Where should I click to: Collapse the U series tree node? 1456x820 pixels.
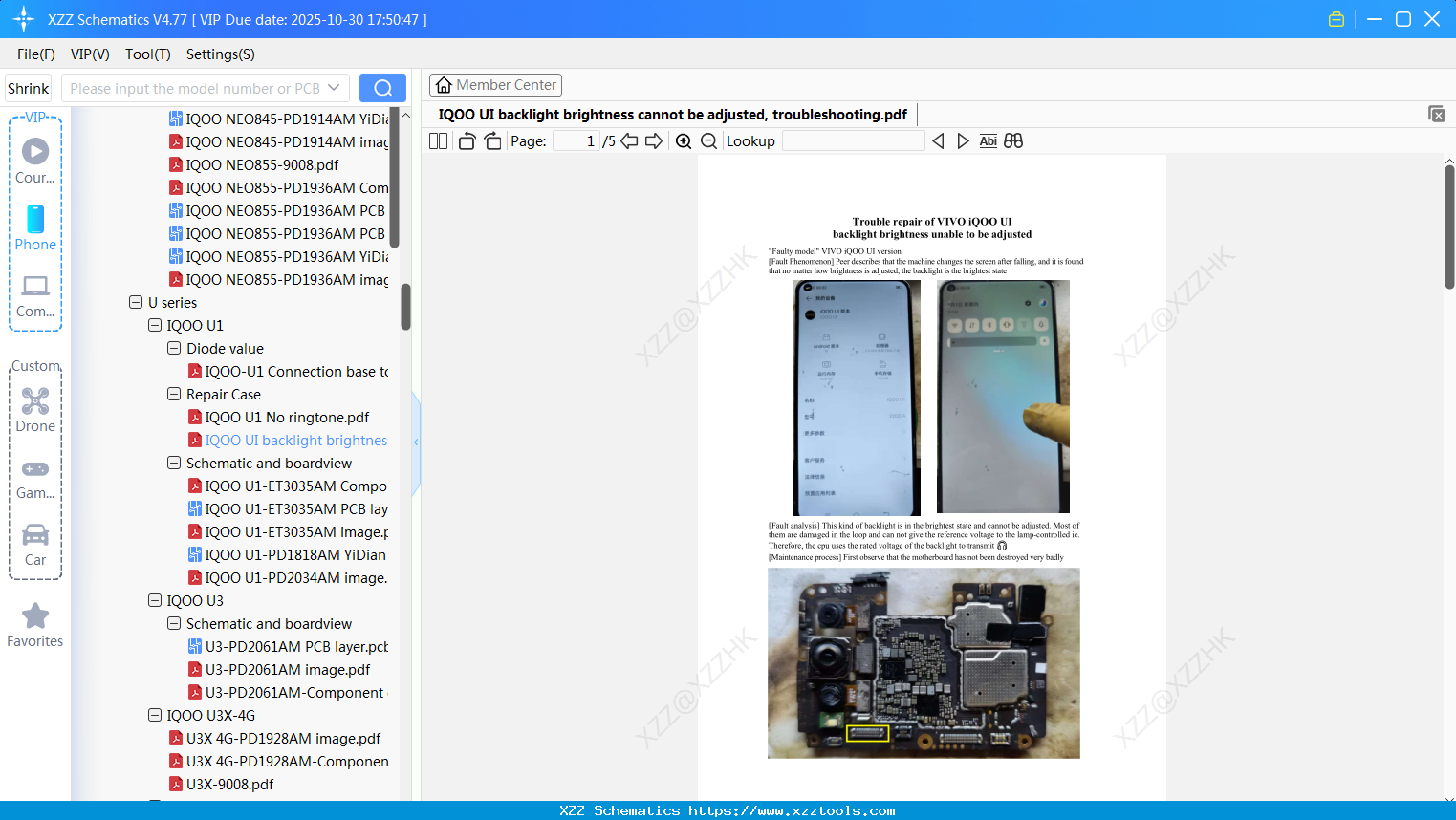pyautogui.click(x=136, y=302)
